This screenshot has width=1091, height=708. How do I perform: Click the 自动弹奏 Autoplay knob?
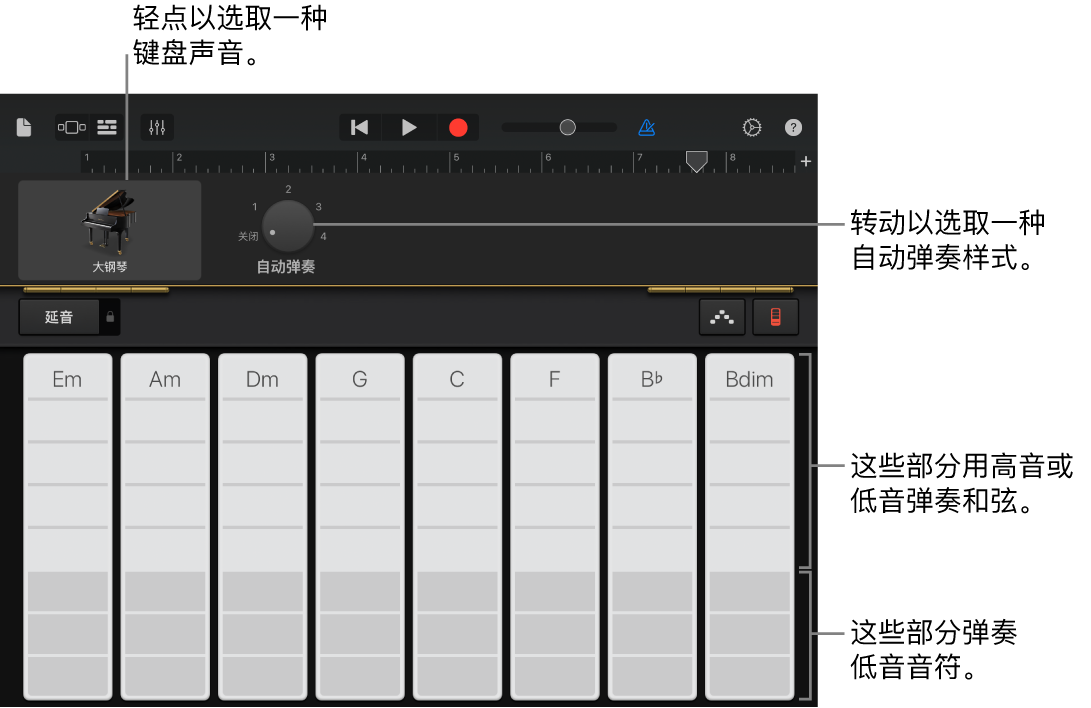(x=287, y=226)
